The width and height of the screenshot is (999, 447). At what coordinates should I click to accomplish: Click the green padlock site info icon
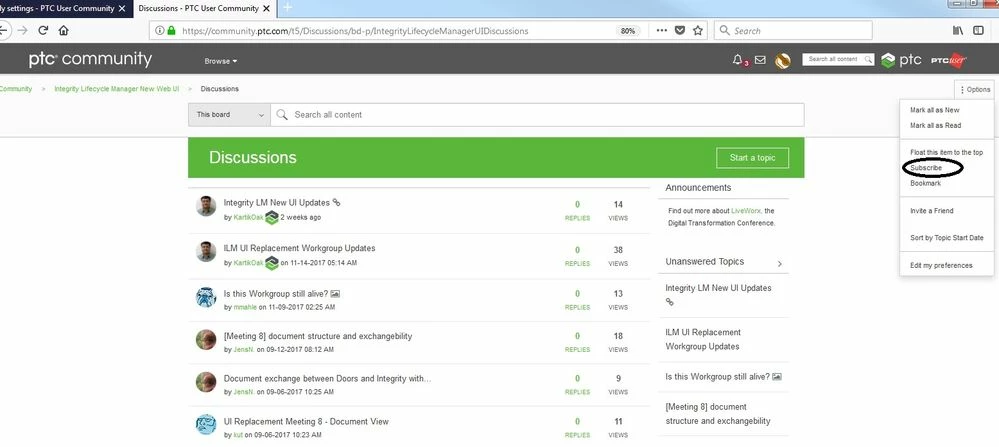point(171,31)
